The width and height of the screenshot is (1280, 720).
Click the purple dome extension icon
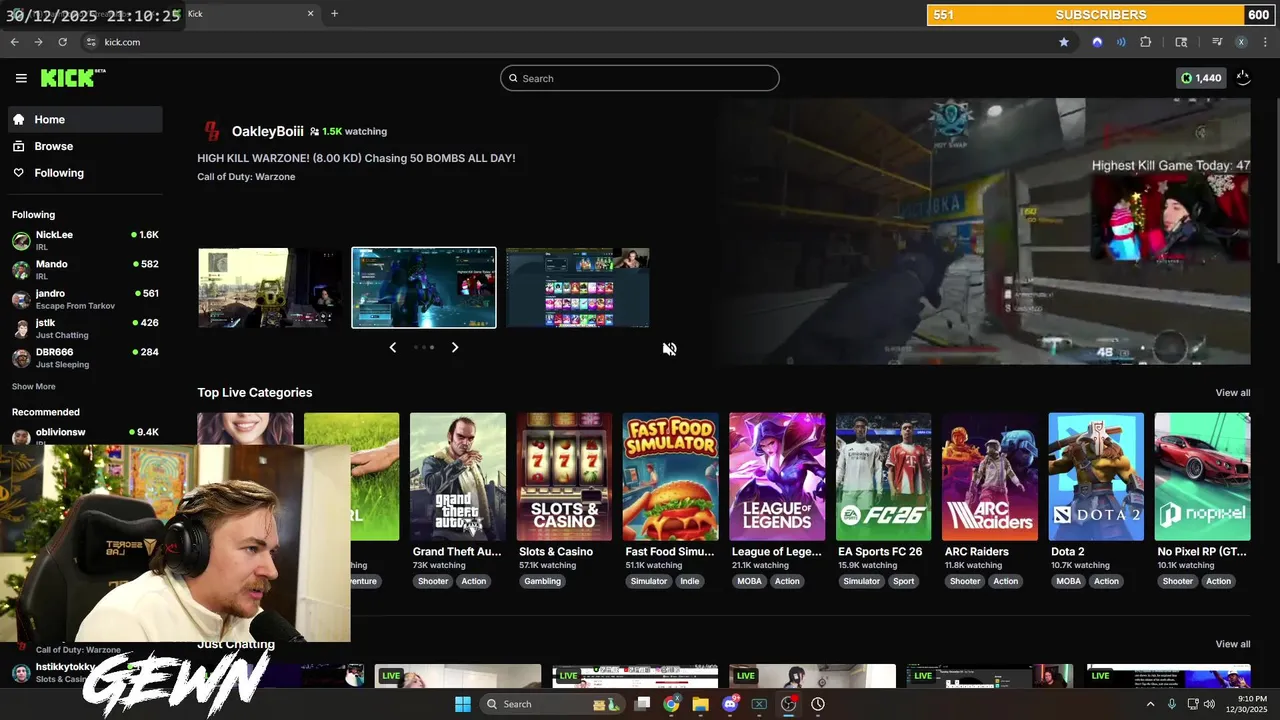pyautogui.click(x=1097, y=42)
